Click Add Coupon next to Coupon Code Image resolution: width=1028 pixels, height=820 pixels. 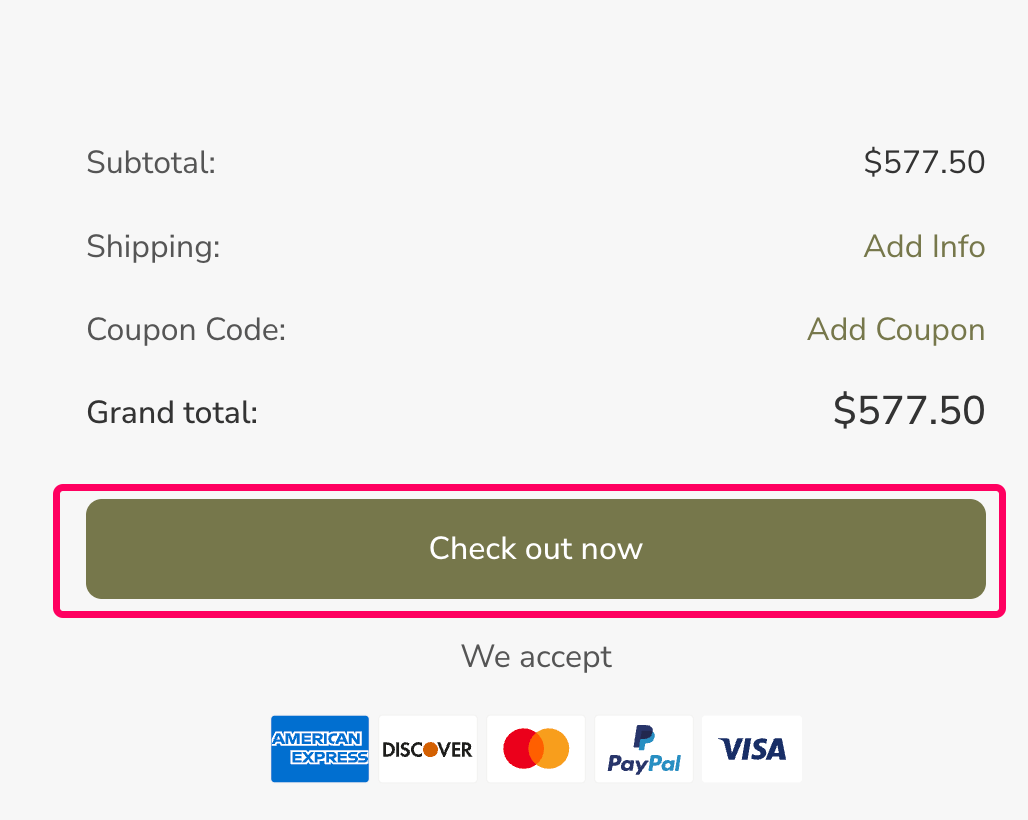[x=895, y=330]
